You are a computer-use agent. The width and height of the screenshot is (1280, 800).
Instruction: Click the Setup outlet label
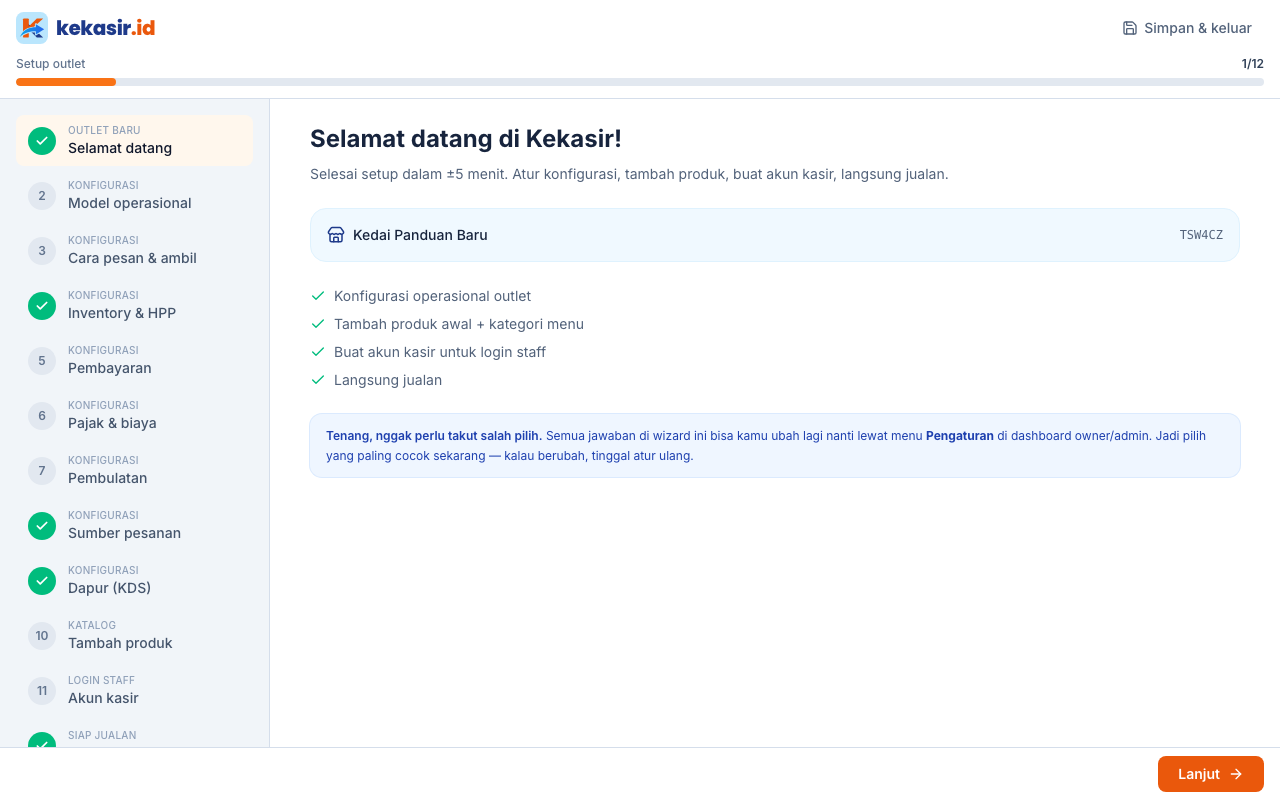(51, 64)
